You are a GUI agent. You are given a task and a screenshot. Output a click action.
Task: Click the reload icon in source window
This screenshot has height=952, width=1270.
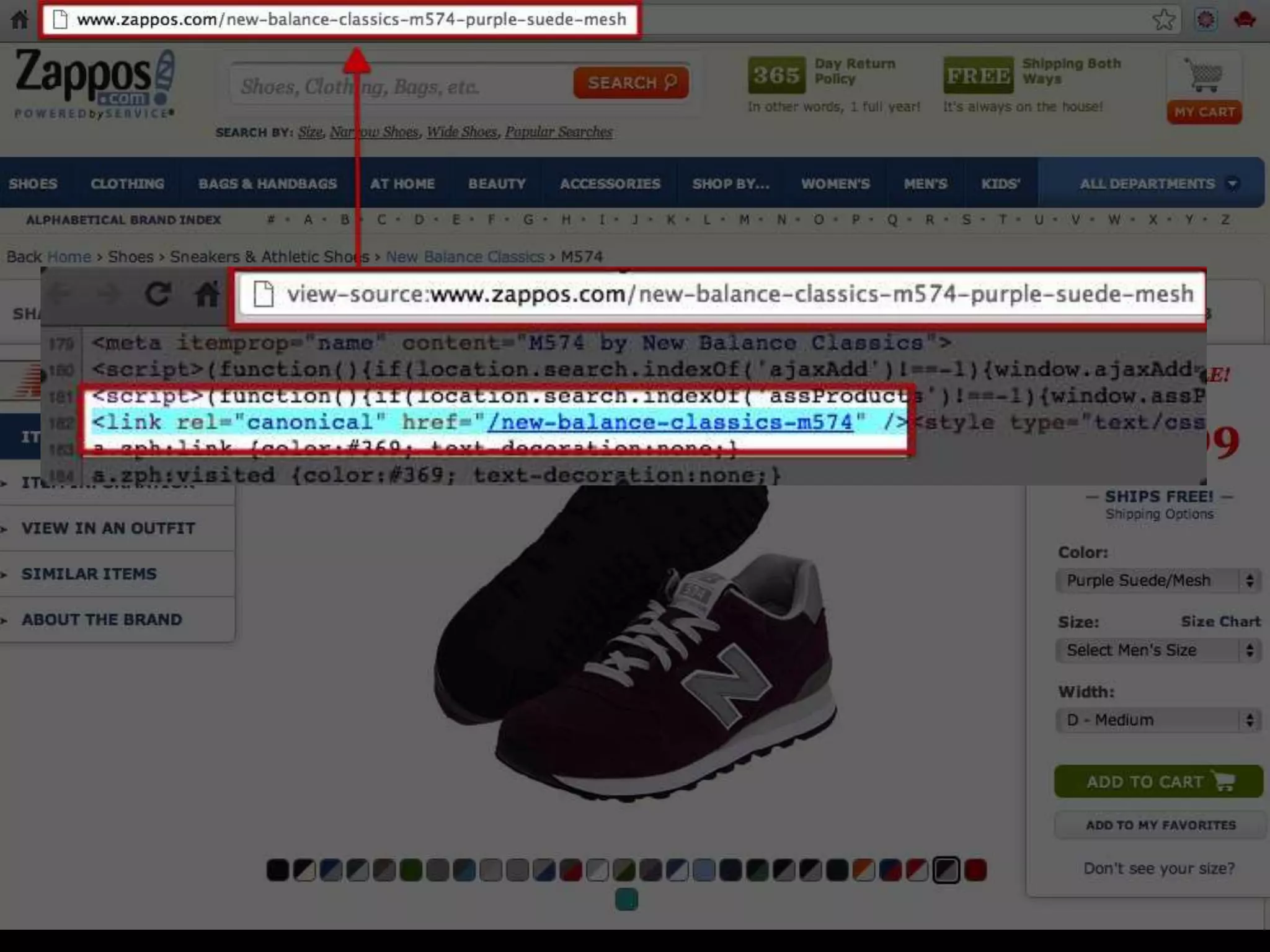click(x=158, y=294)
